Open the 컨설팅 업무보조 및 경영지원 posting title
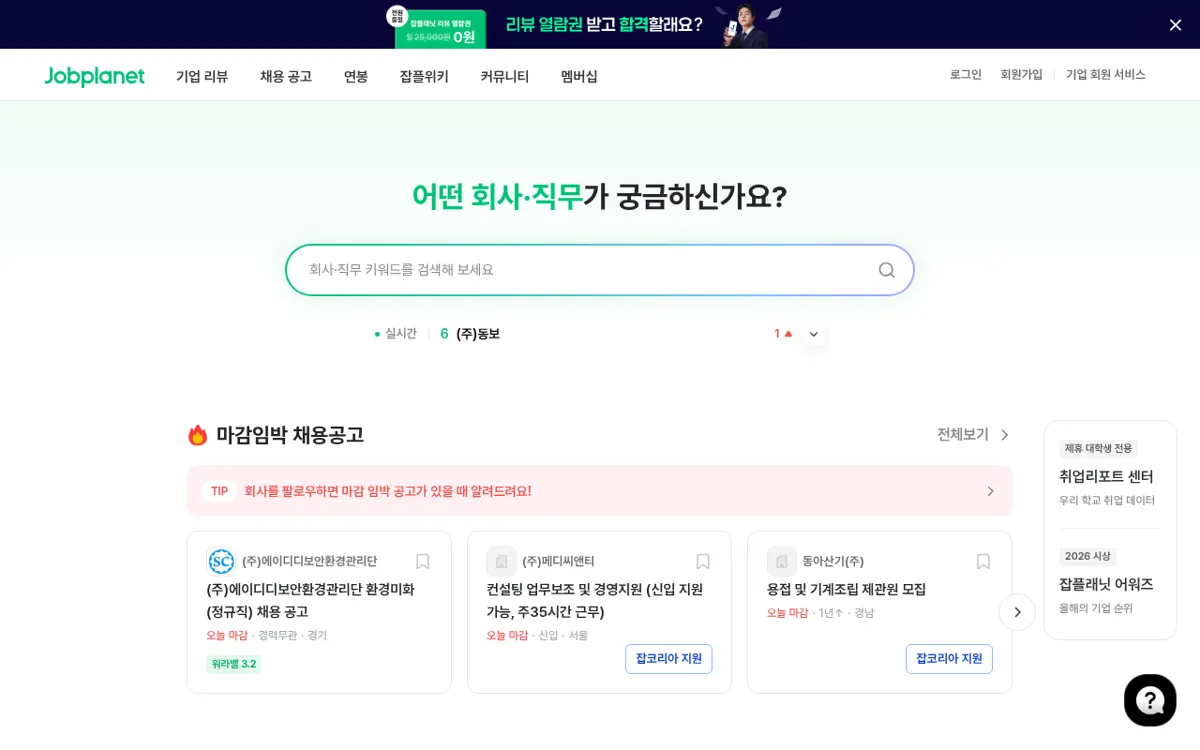The height and width of the screenshot is (750, 1200). tap(595, 600)
